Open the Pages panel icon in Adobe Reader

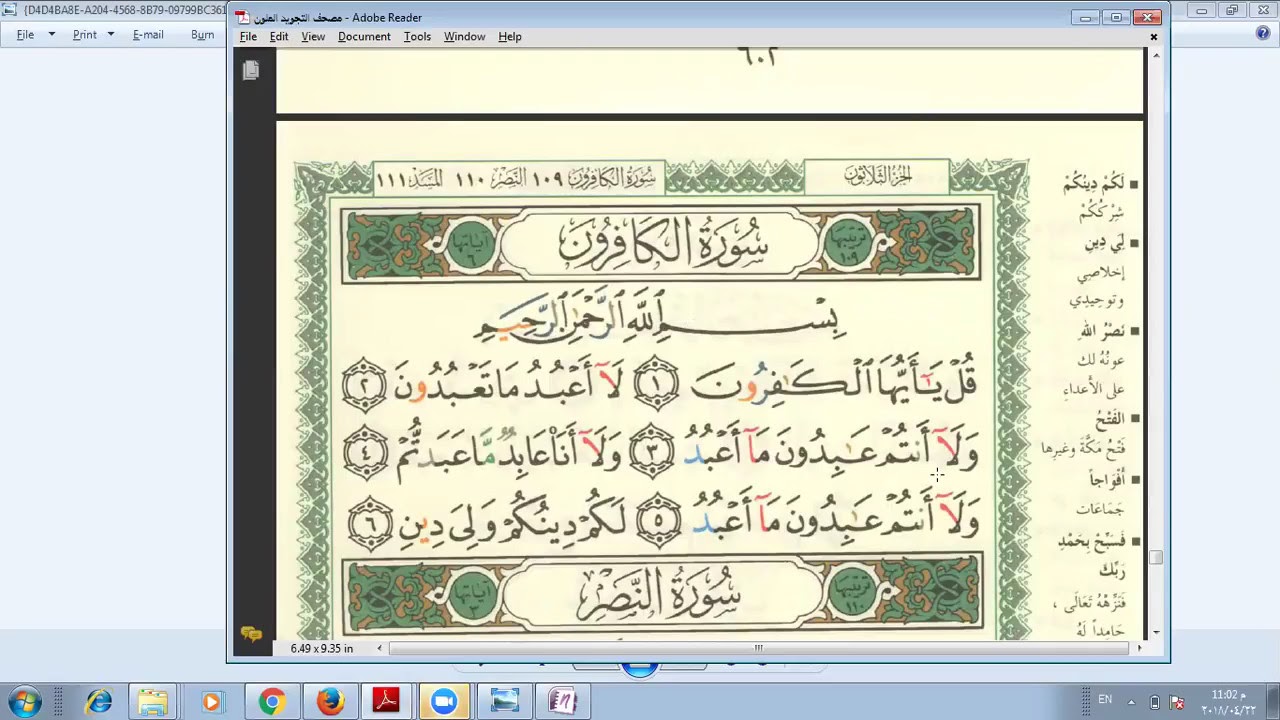click(x=251, y=70)
